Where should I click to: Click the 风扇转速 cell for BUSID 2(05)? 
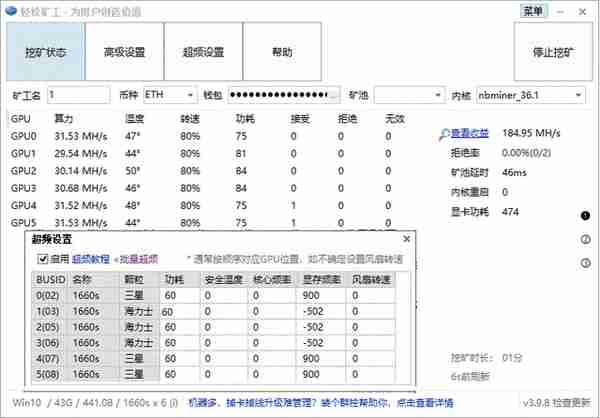tap(371, 327)
